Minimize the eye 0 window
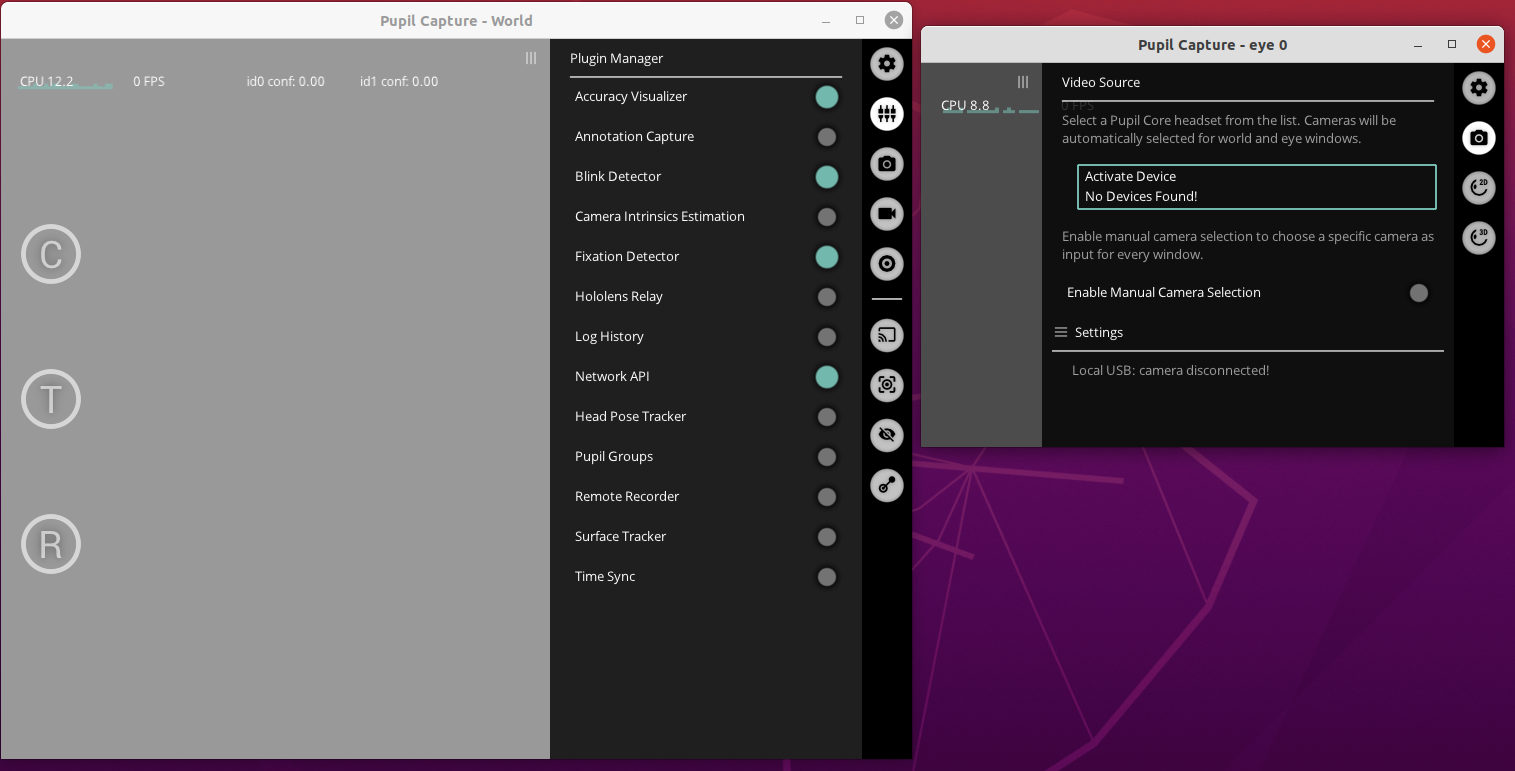Viewport: 1515px width, 771px height. [x=1419, y=45]
